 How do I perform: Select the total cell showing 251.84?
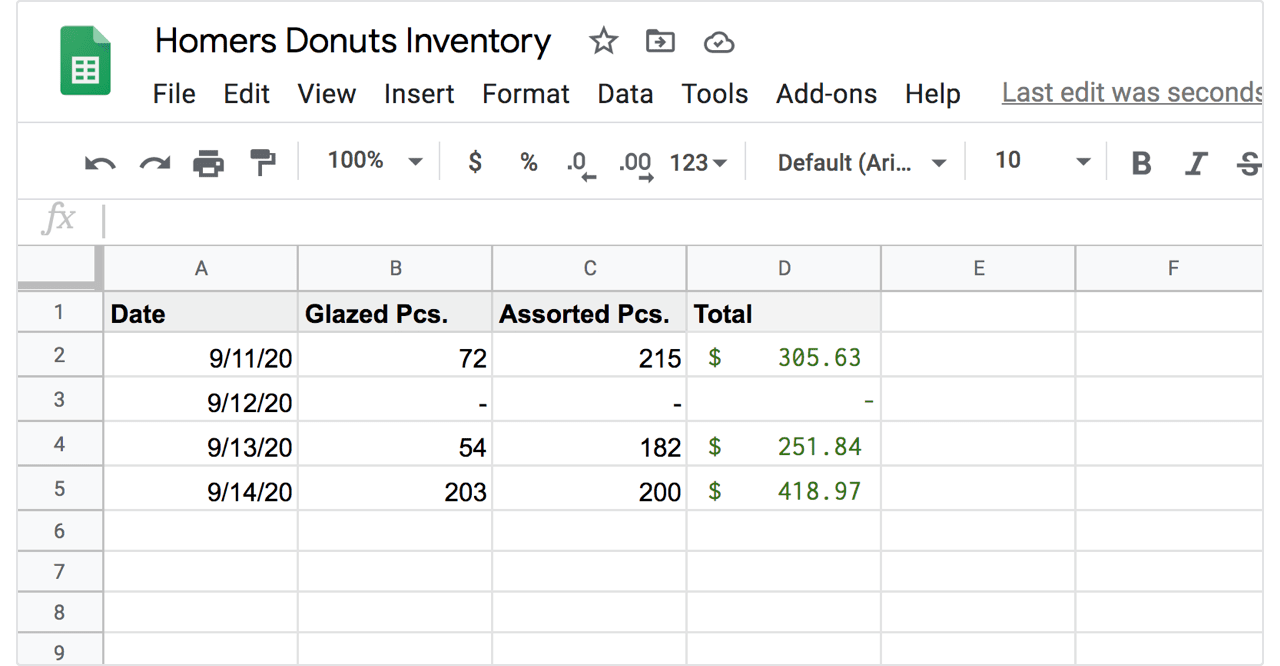coord(784,446)
